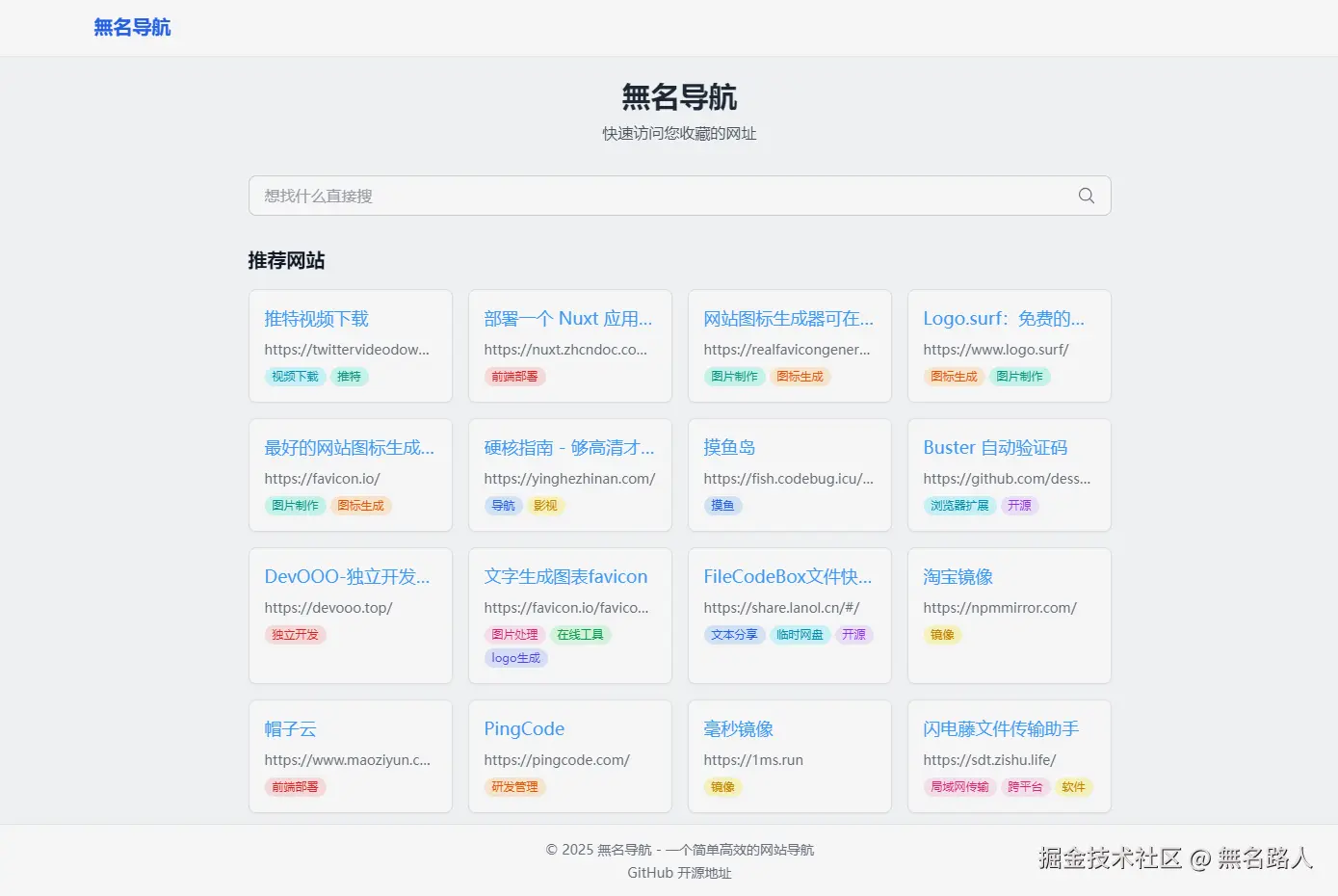
Task: Click the 软件 tag
Action: tap(1073, 787)
